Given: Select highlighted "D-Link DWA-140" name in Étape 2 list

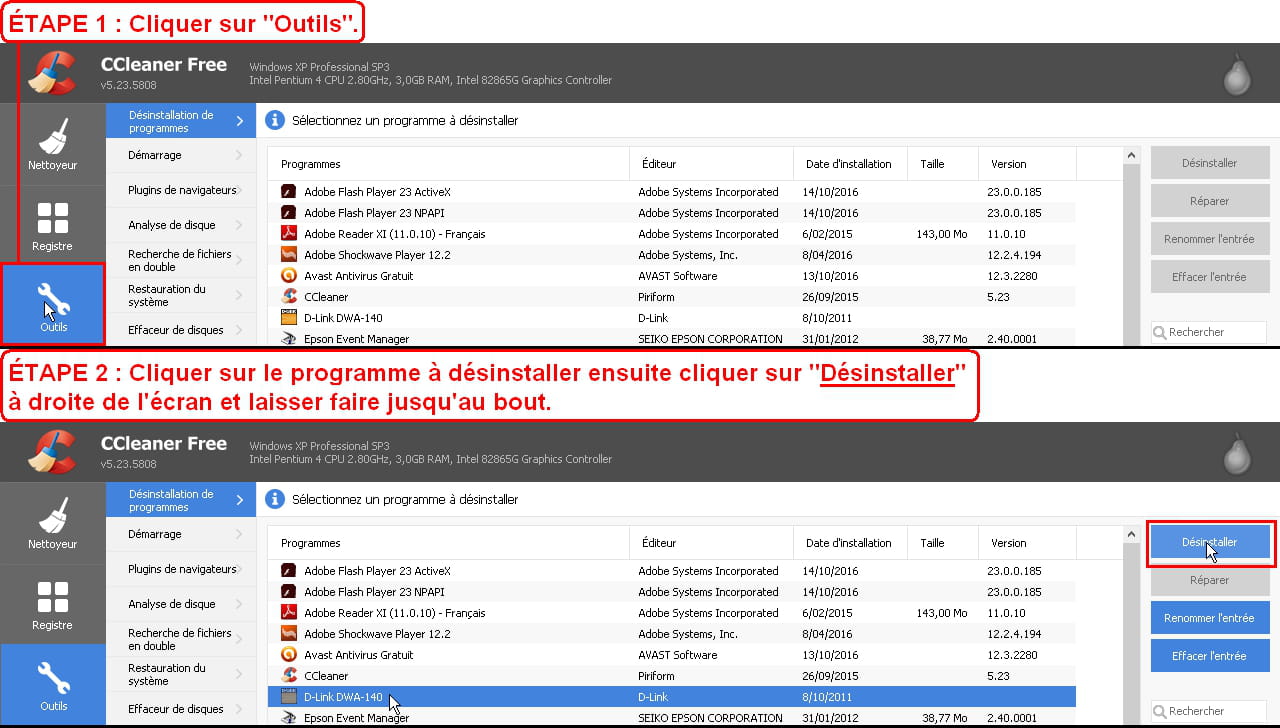Looking at the screenshot, I should [343, 697].
